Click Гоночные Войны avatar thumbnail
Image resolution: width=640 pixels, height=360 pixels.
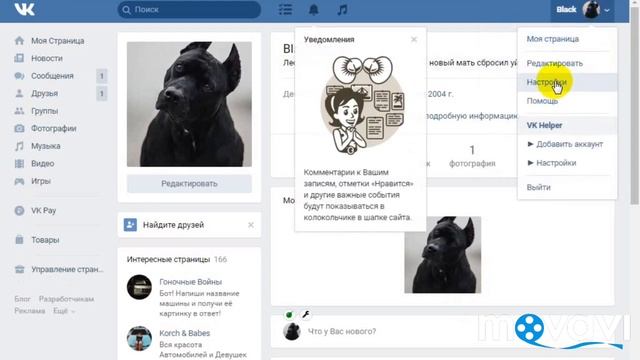point(139,287)
